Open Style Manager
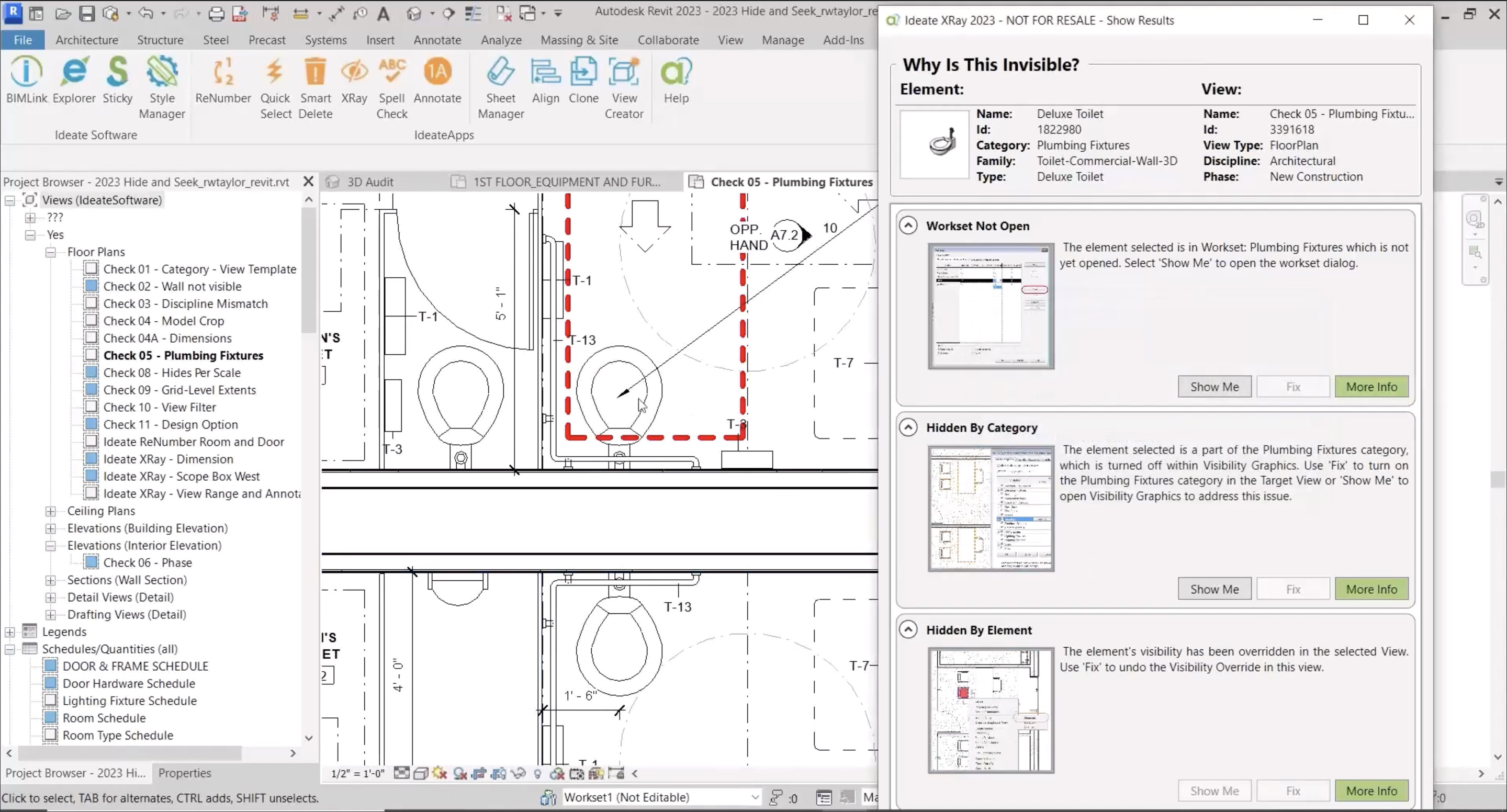The width and height of the screenshot is (1507, 812). pos(162,88)
